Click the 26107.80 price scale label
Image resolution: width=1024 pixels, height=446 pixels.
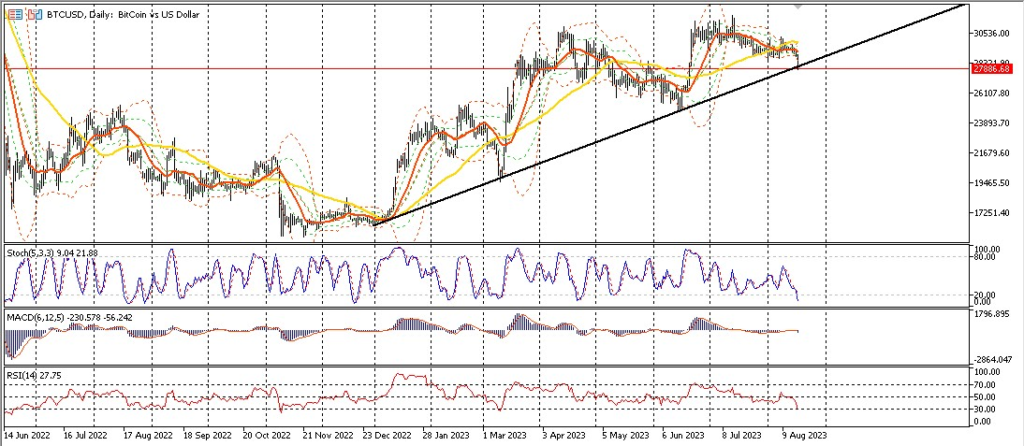coord(994,93)
